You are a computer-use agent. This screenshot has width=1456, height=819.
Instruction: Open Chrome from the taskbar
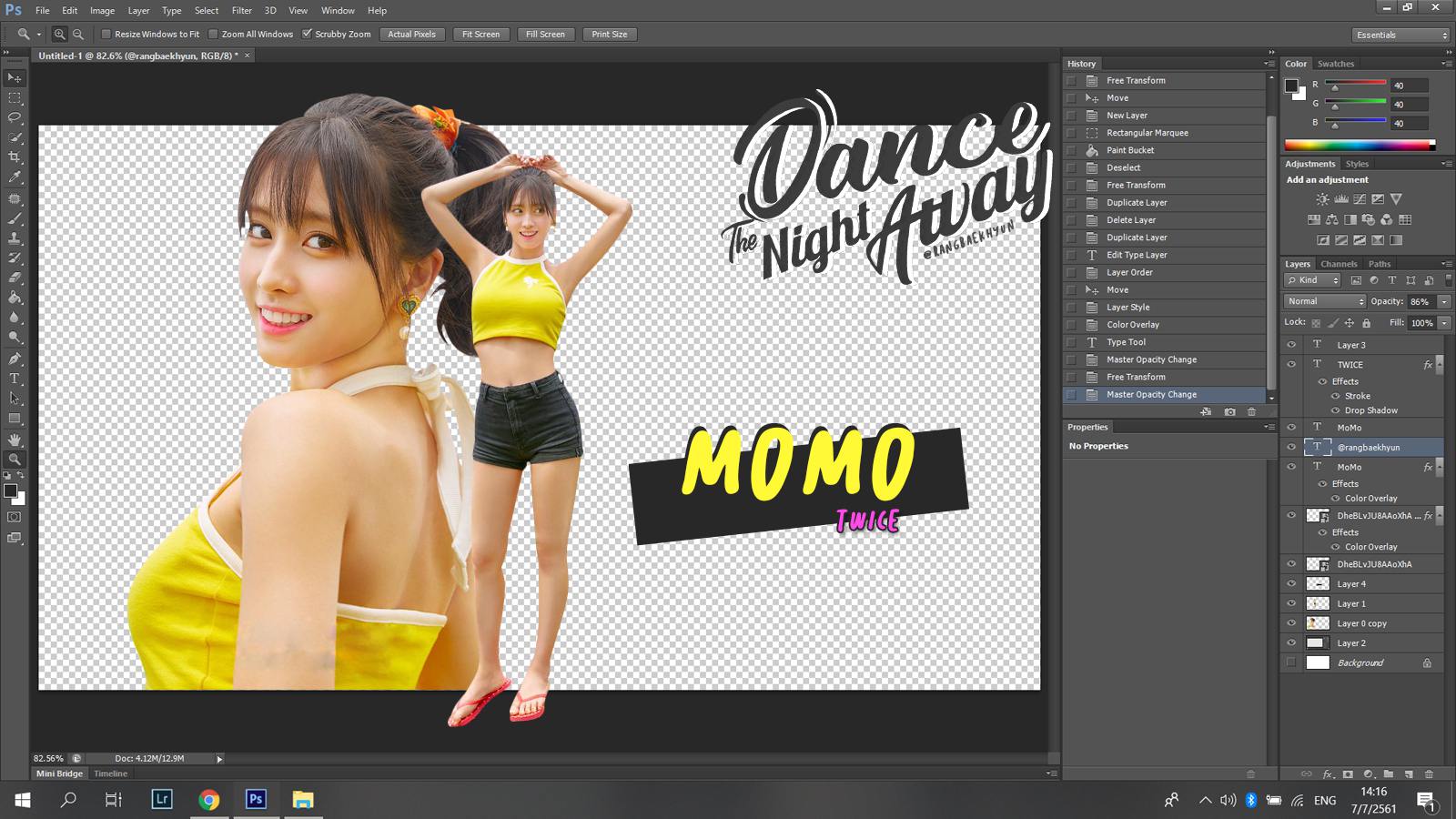click(x=209, y=800)
